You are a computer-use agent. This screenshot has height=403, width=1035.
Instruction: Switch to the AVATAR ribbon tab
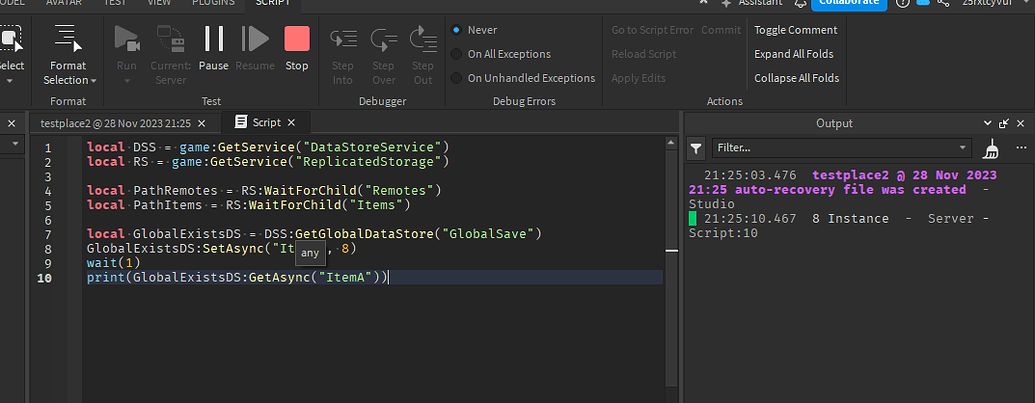tap(64, 3)
